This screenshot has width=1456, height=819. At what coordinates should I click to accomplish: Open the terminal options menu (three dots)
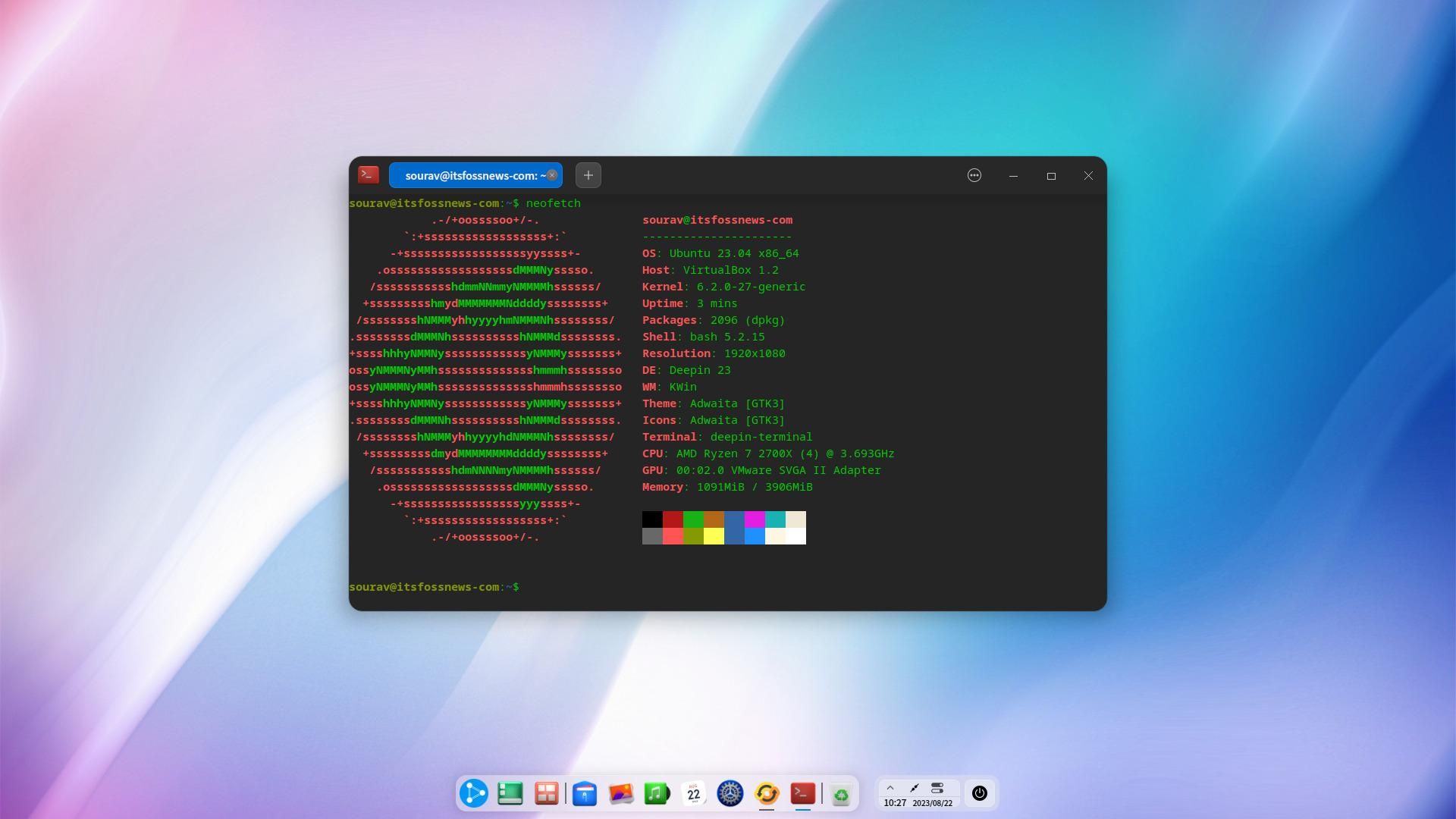[974, 175]
